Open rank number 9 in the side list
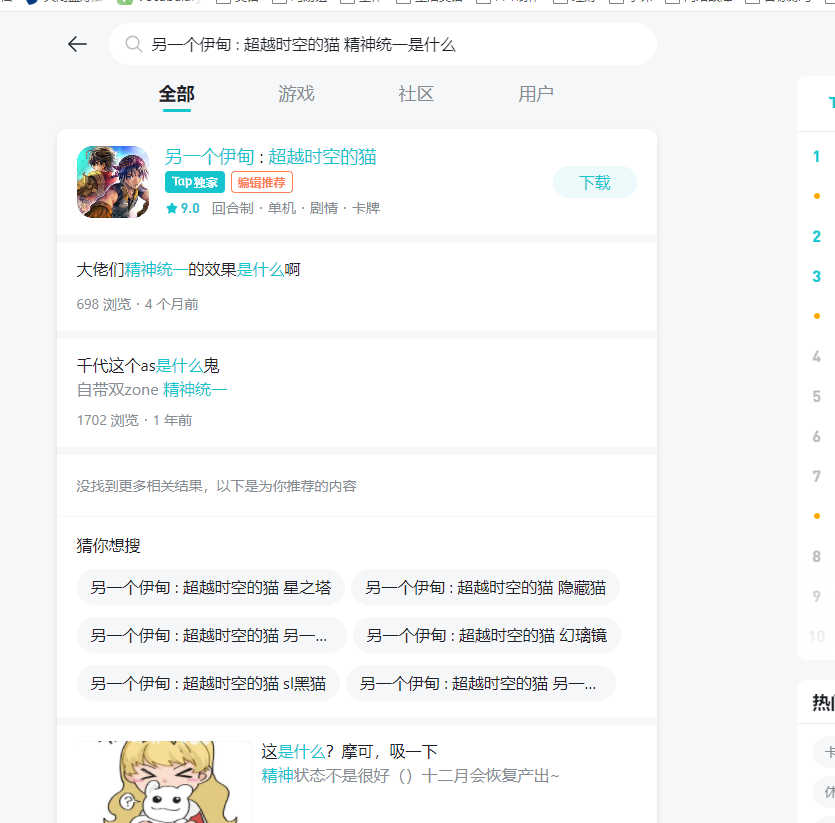Image resolution: width=835 pixels, height=823 pixels. click(x=816, y=596)
